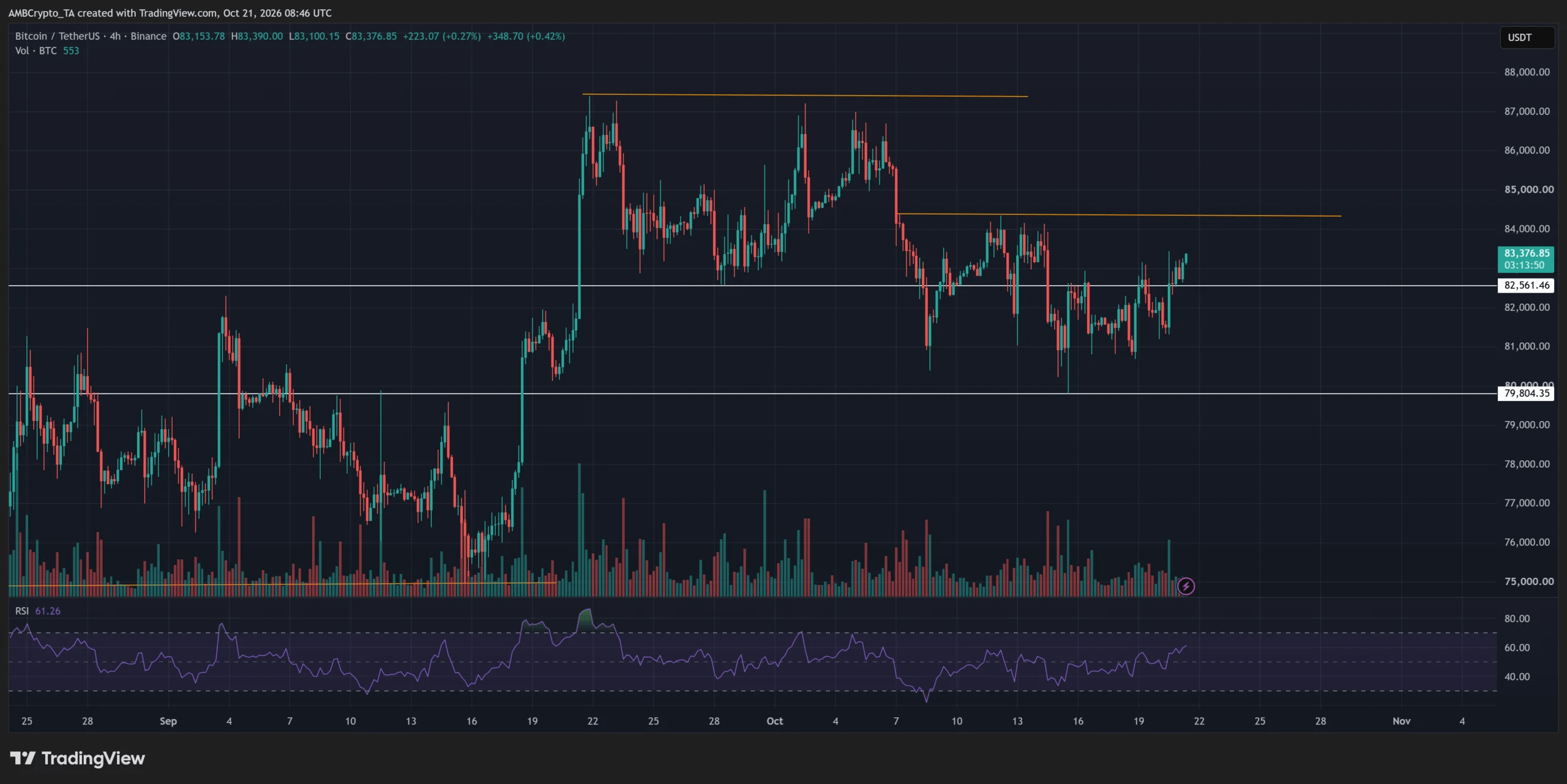Click the Vol · BTC indicator legend
This screenshot has width=1567, height=784.
tap(47, 51)
